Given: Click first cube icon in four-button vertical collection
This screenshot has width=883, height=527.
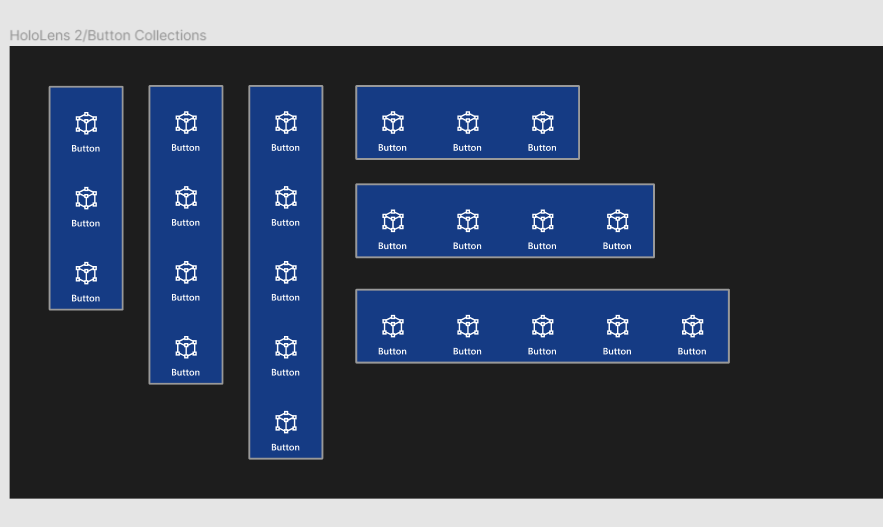Looking at the screenshot, I should coord(186,123).
